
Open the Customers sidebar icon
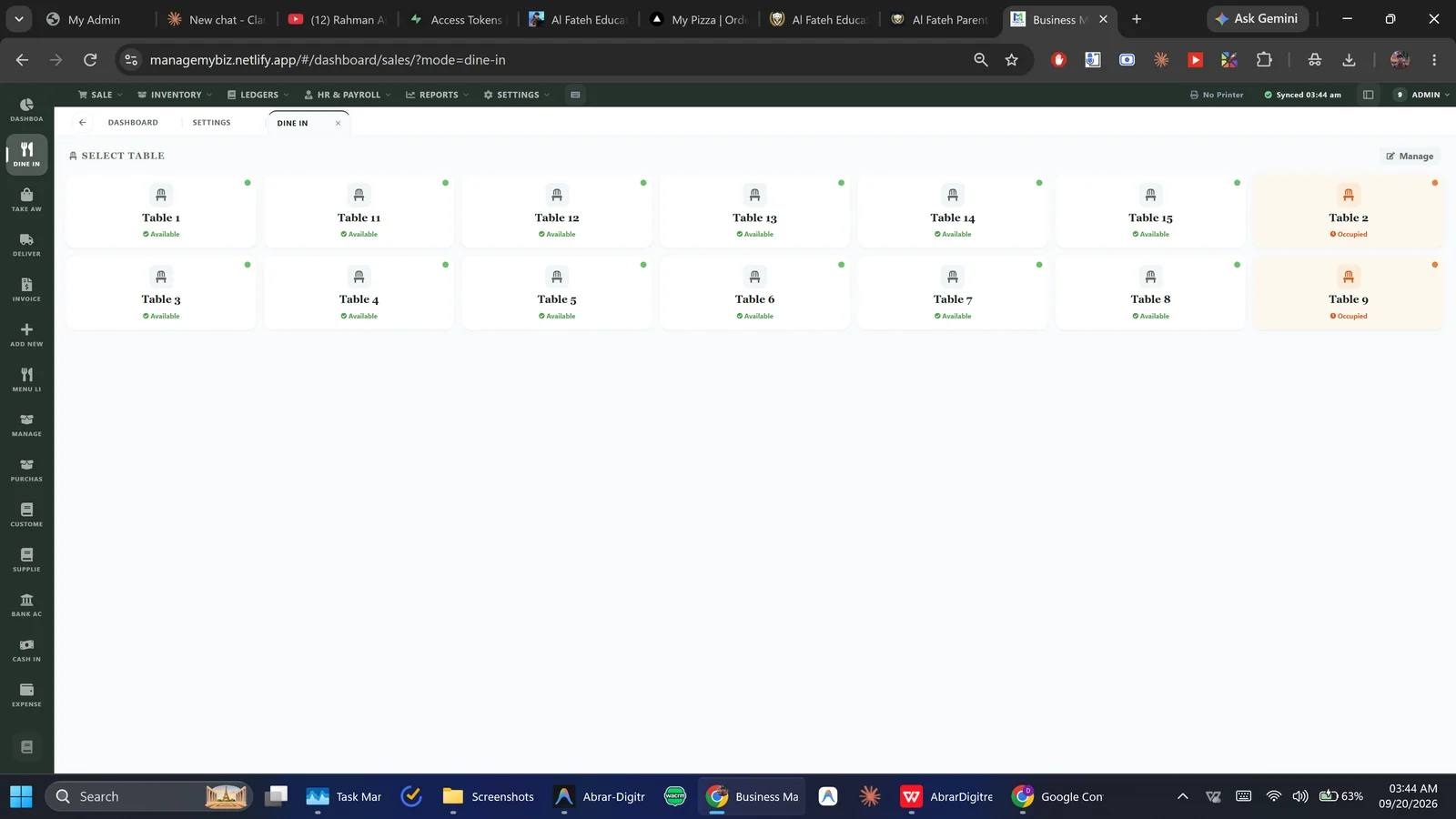[x=26, y=515]
